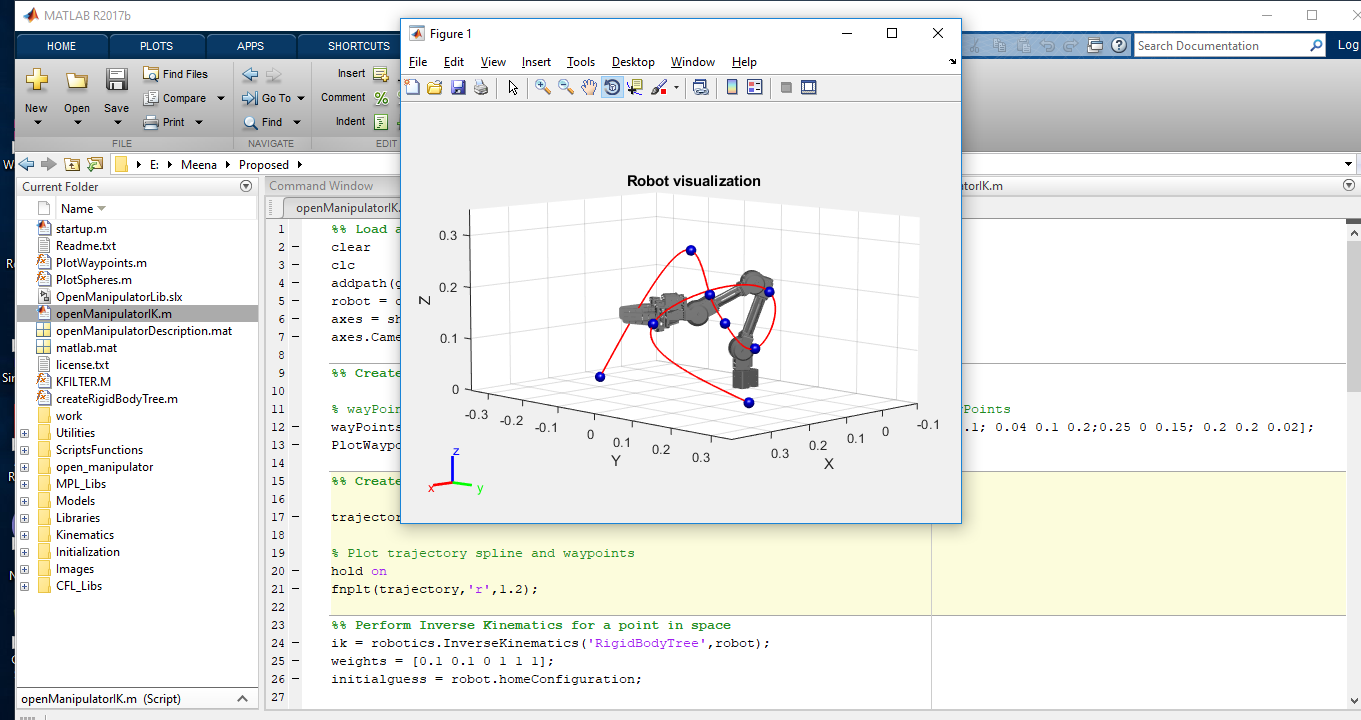Activate the Data Cursor tool
Screen dimensions: 1361x720
click(x=634, y=87)
